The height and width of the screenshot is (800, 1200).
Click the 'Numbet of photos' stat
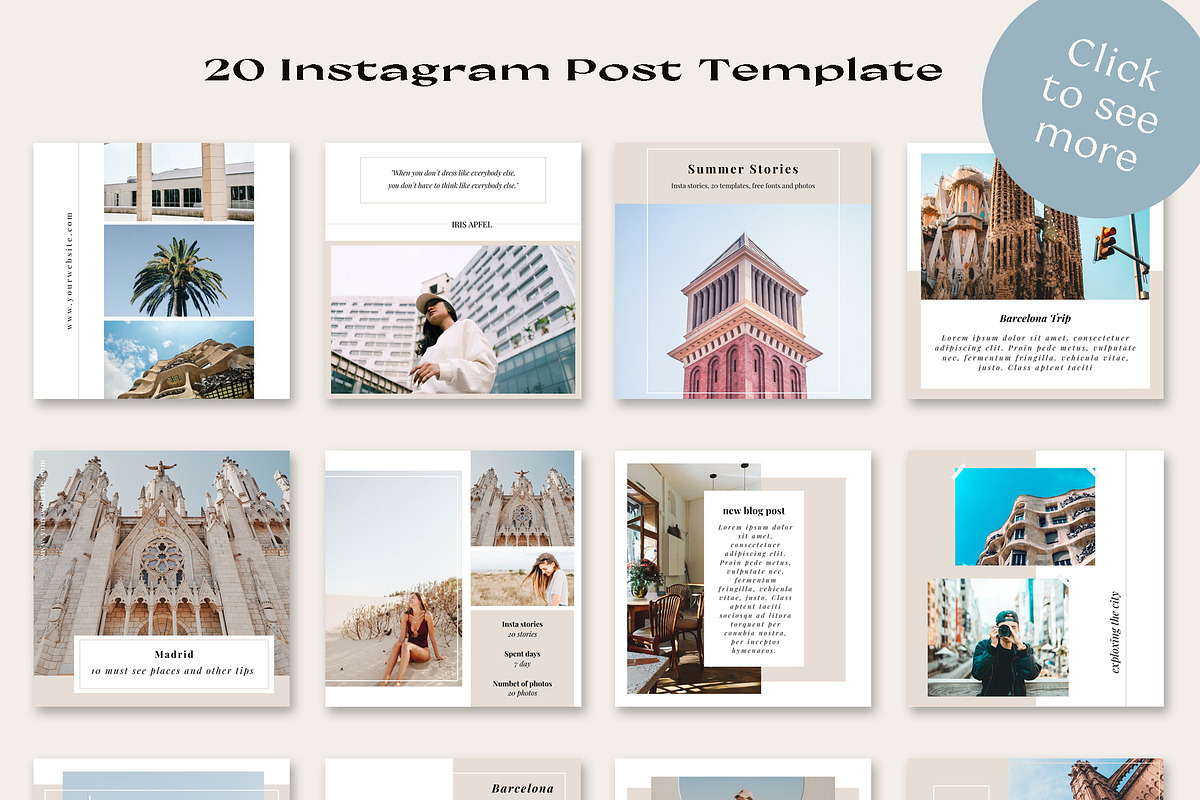[522, 688]
